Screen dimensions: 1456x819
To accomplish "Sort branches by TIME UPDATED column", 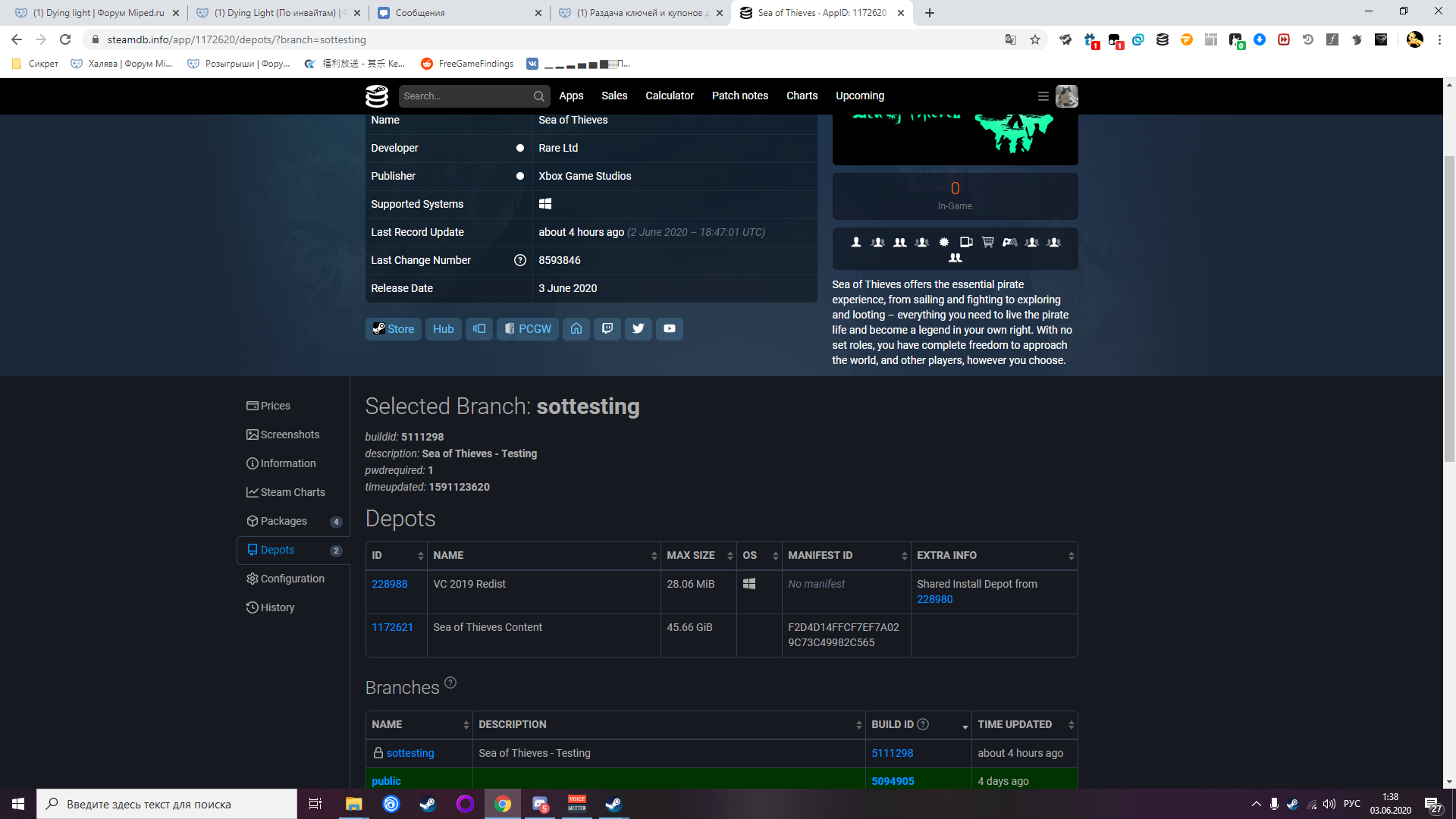I will [1025, 725].
